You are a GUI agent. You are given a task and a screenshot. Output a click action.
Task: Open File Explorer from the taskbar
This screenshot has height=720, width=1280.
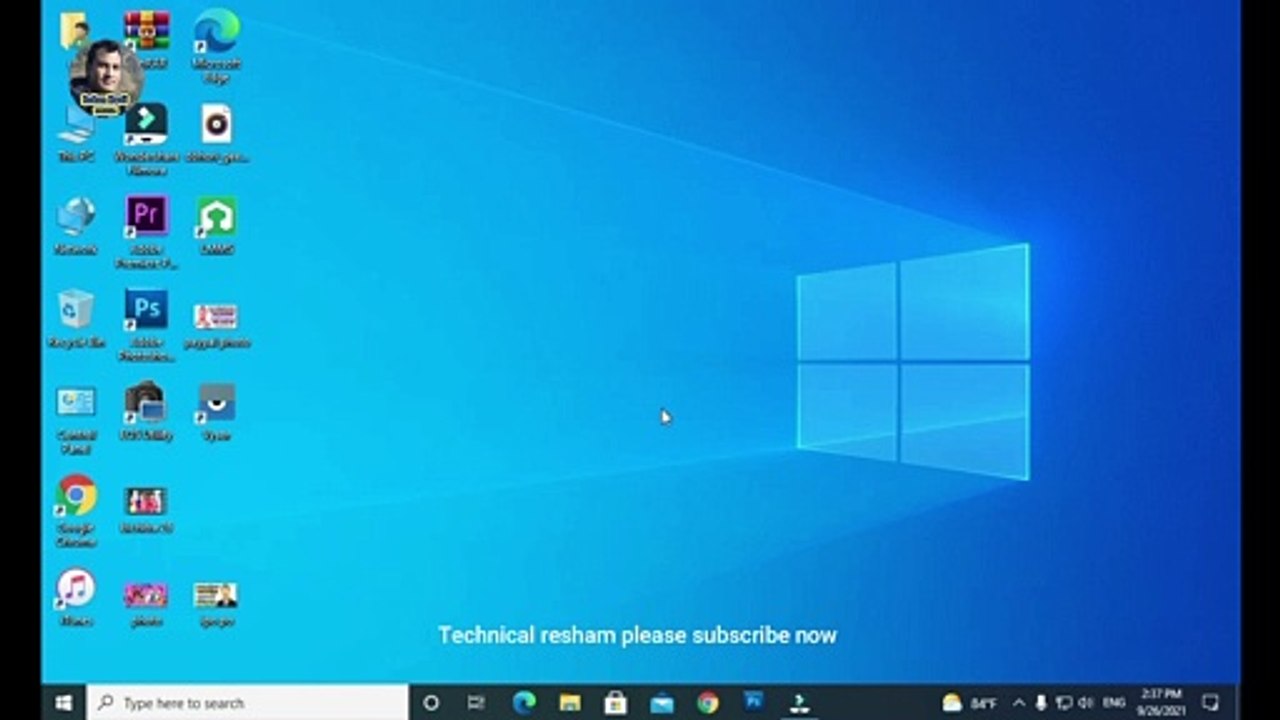[x=570, y=703]
